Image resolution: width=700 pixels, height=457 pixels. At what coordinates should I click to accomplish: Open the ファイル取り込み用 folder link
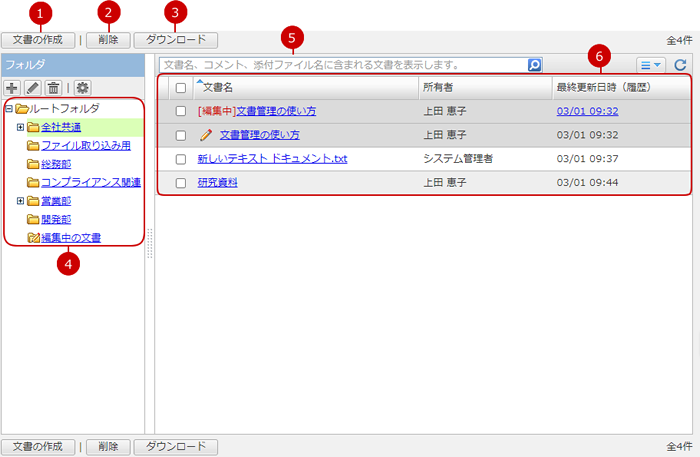pyautogui.click(x=86, y=145)
